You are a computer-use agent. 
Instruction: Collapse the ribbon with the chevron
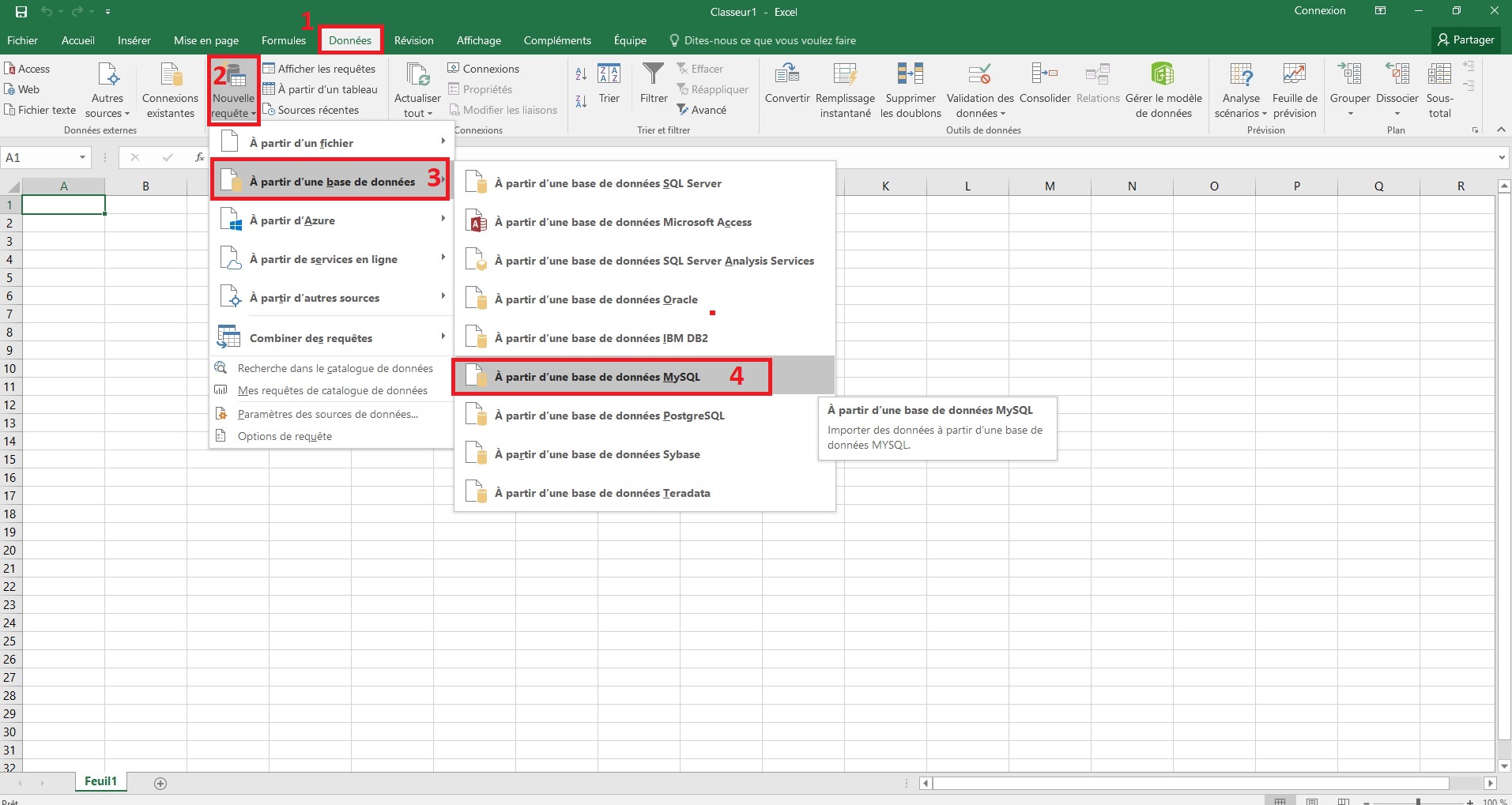(1501, 130)
